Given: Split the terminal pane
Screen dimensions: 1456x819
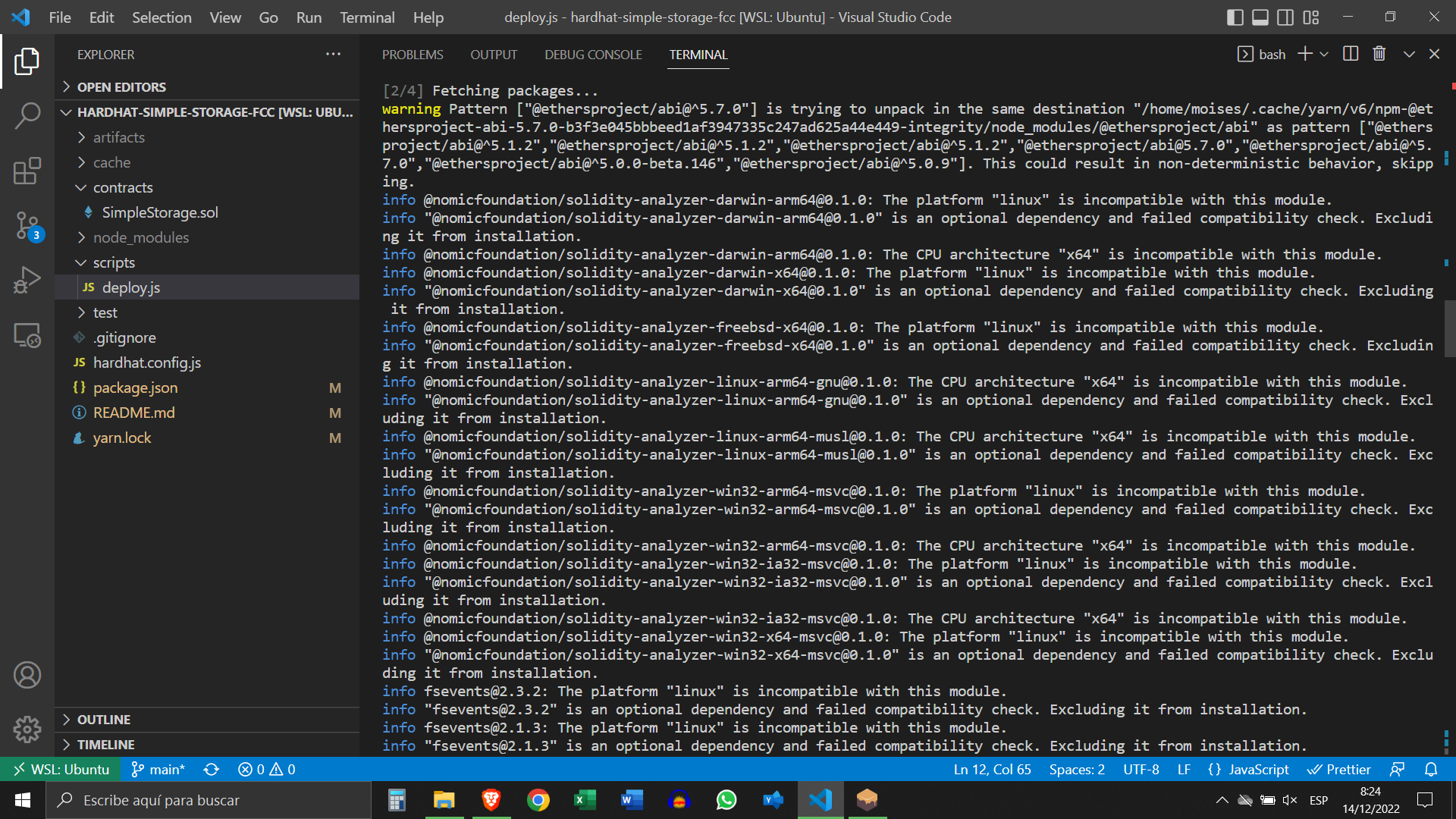Looking at the screenshot, I should pos(1351,53).
